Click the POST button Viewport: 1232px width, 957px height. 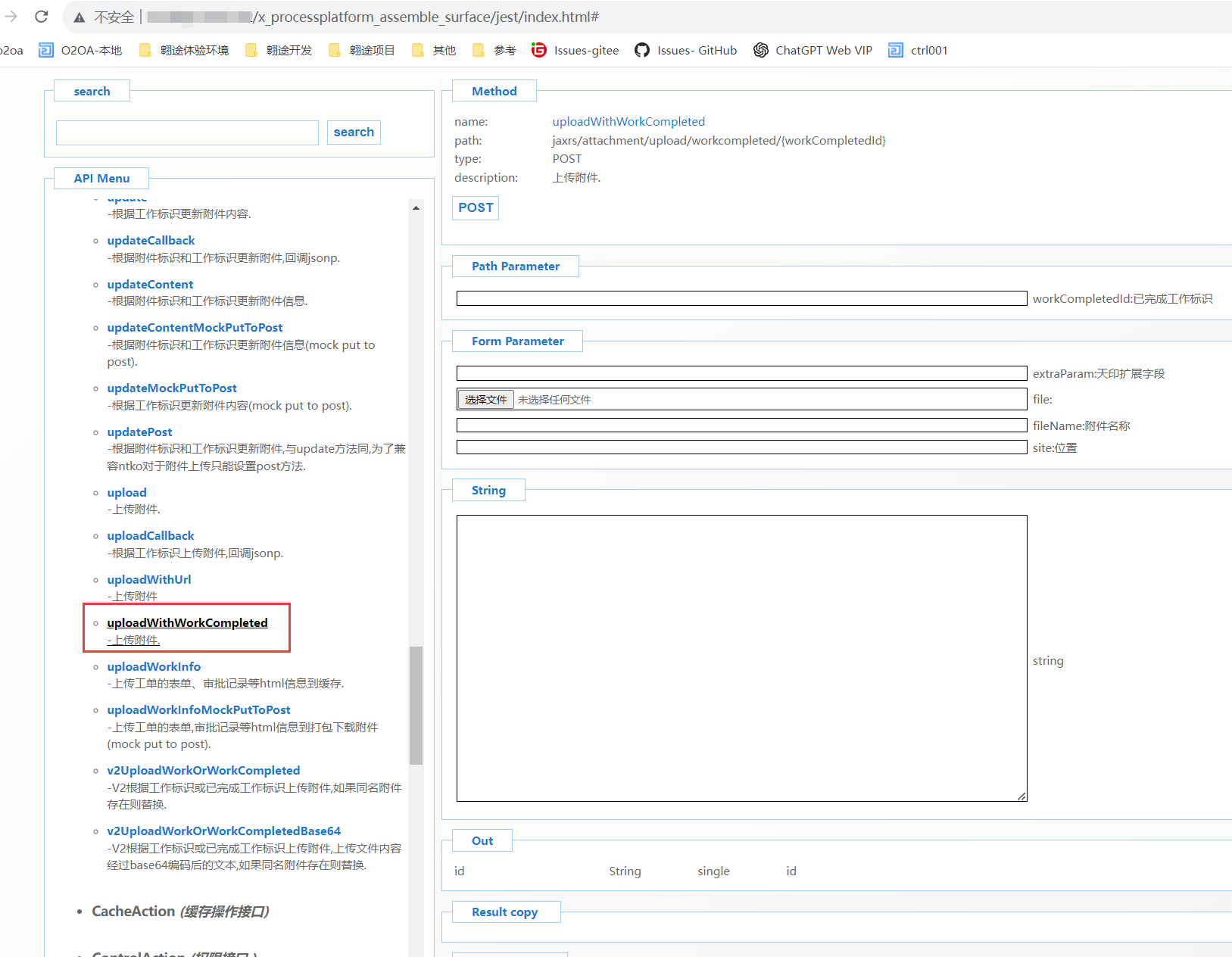click(x=476, y=208)
